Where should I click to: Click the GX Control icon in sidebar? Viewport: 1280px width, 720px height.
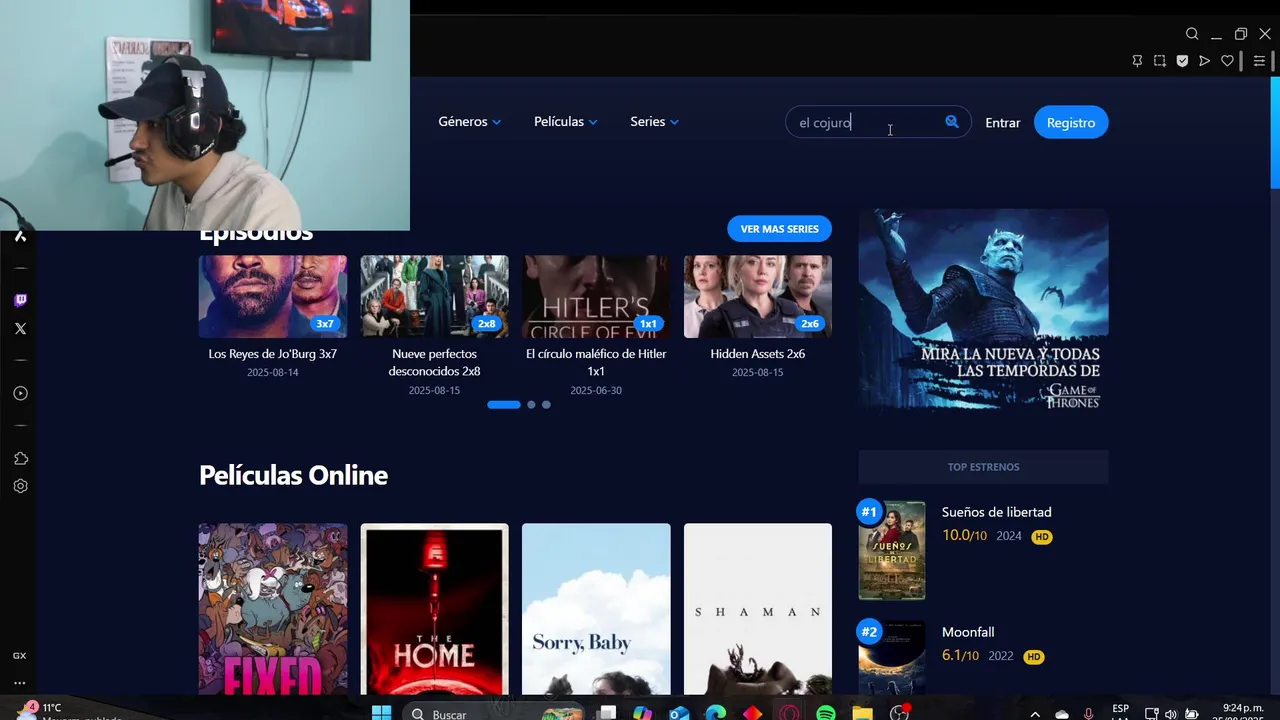pyautogui.click(x=20, y=656)
